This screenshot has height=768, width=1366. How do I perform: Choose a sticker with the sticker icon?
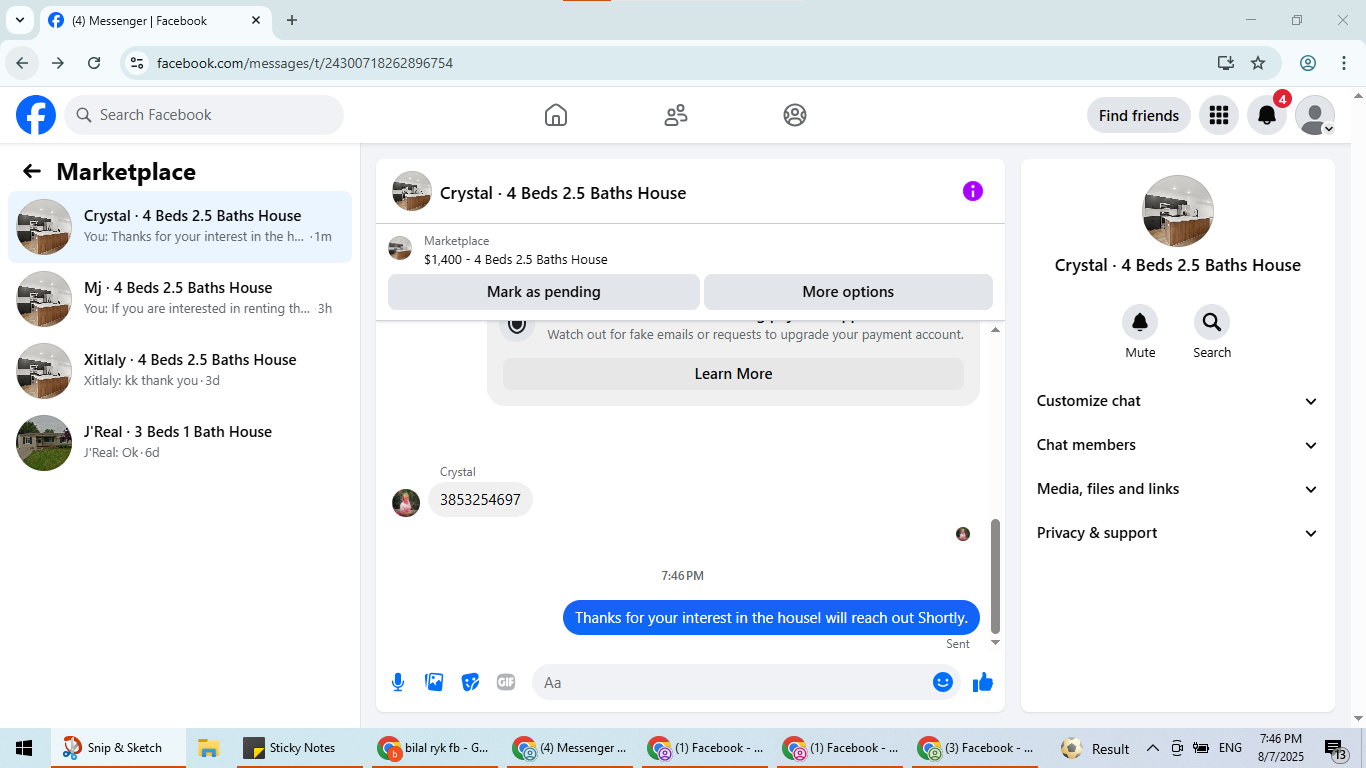(x=470, y=682)
